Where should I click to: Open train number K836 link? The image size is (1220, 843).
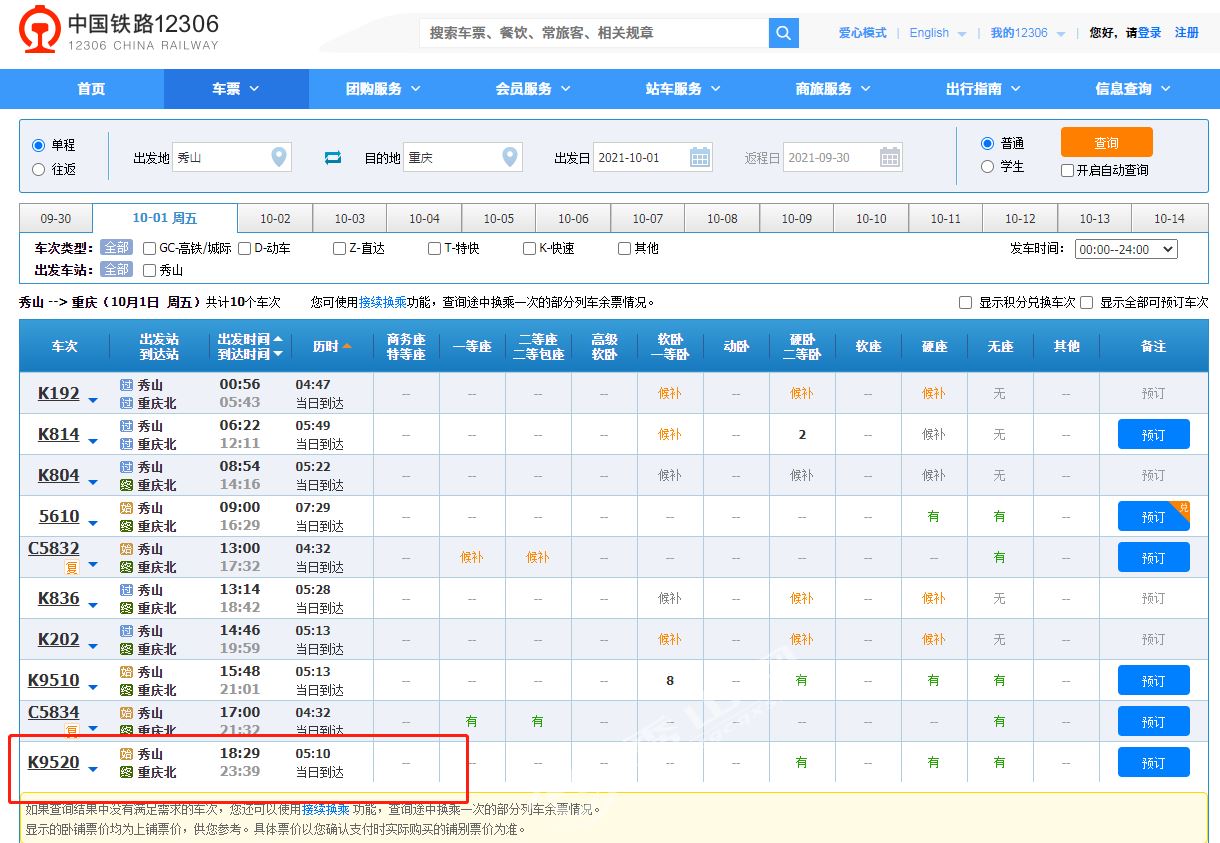click(x=59, y=598)
